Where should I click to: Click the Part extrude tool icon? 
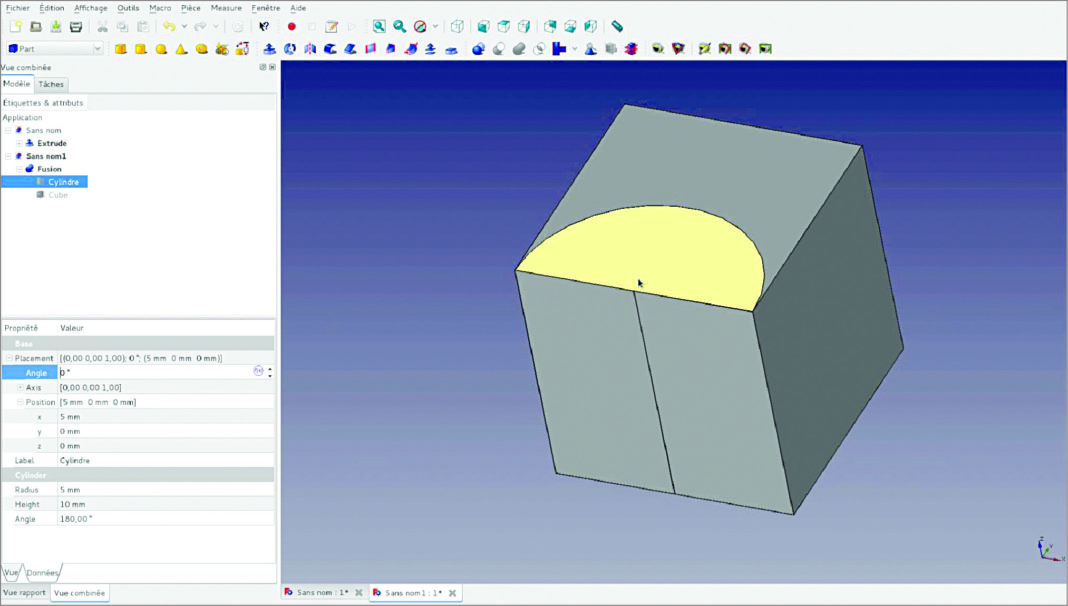pos(269,49)
